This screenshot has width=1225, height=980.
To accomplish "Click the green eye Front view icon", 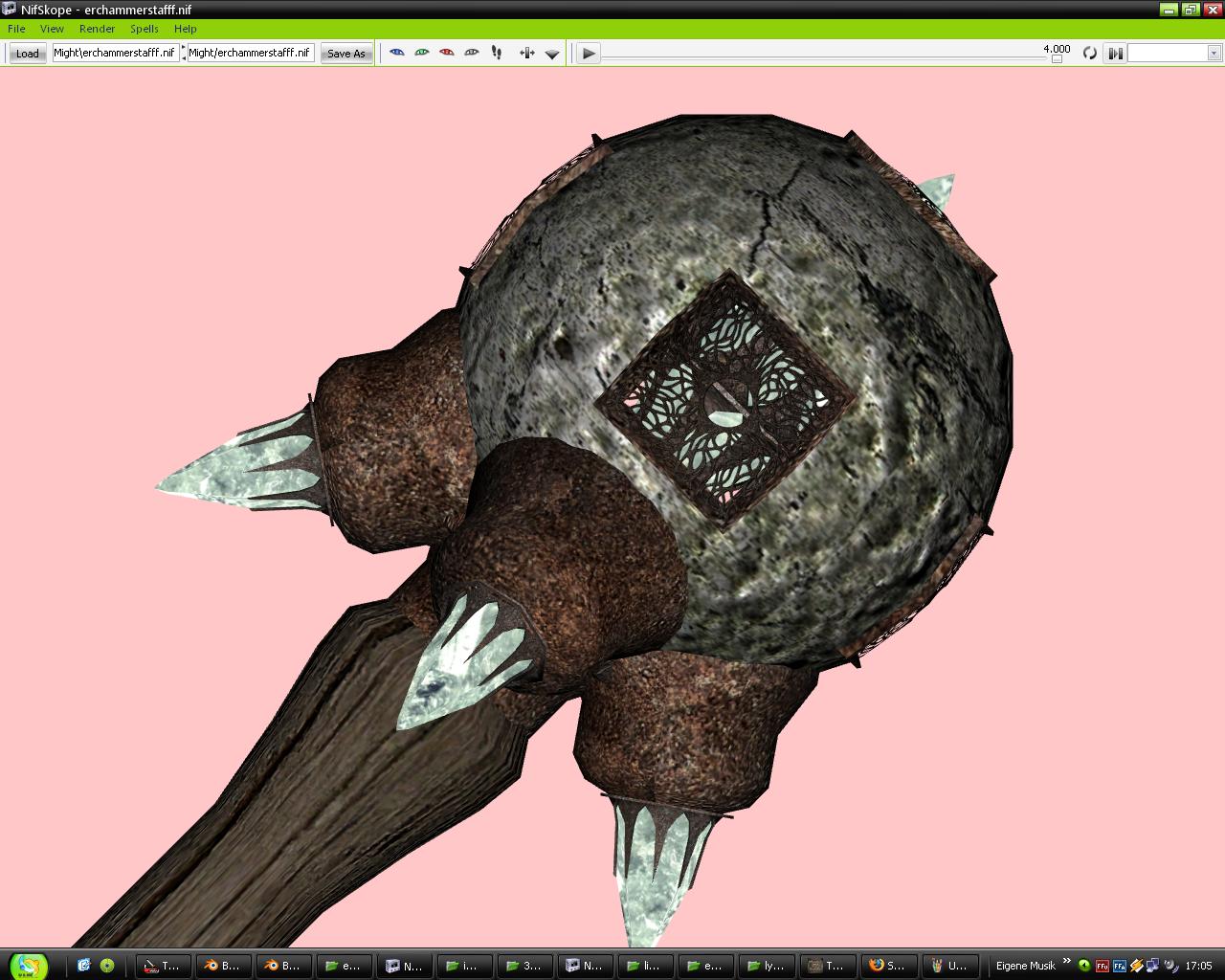I will [422, 53].
